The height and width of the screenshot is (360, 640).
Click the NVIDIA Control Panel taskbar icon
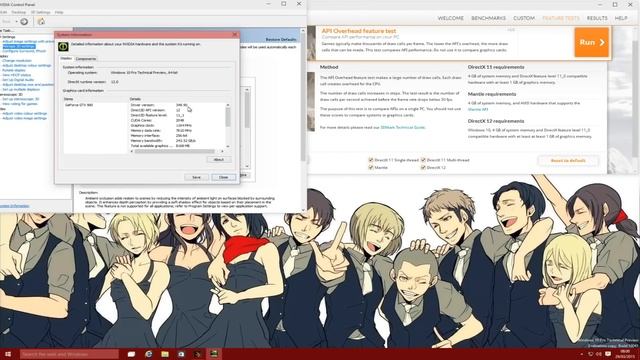coord(214,354)
